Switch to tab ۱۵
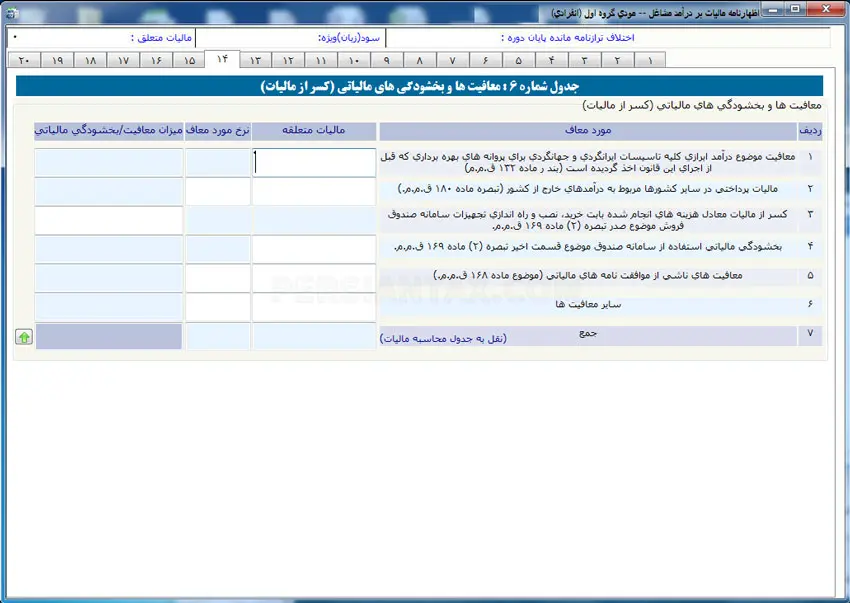The width and height of the screenshot is (850, 603). (189, 60)
